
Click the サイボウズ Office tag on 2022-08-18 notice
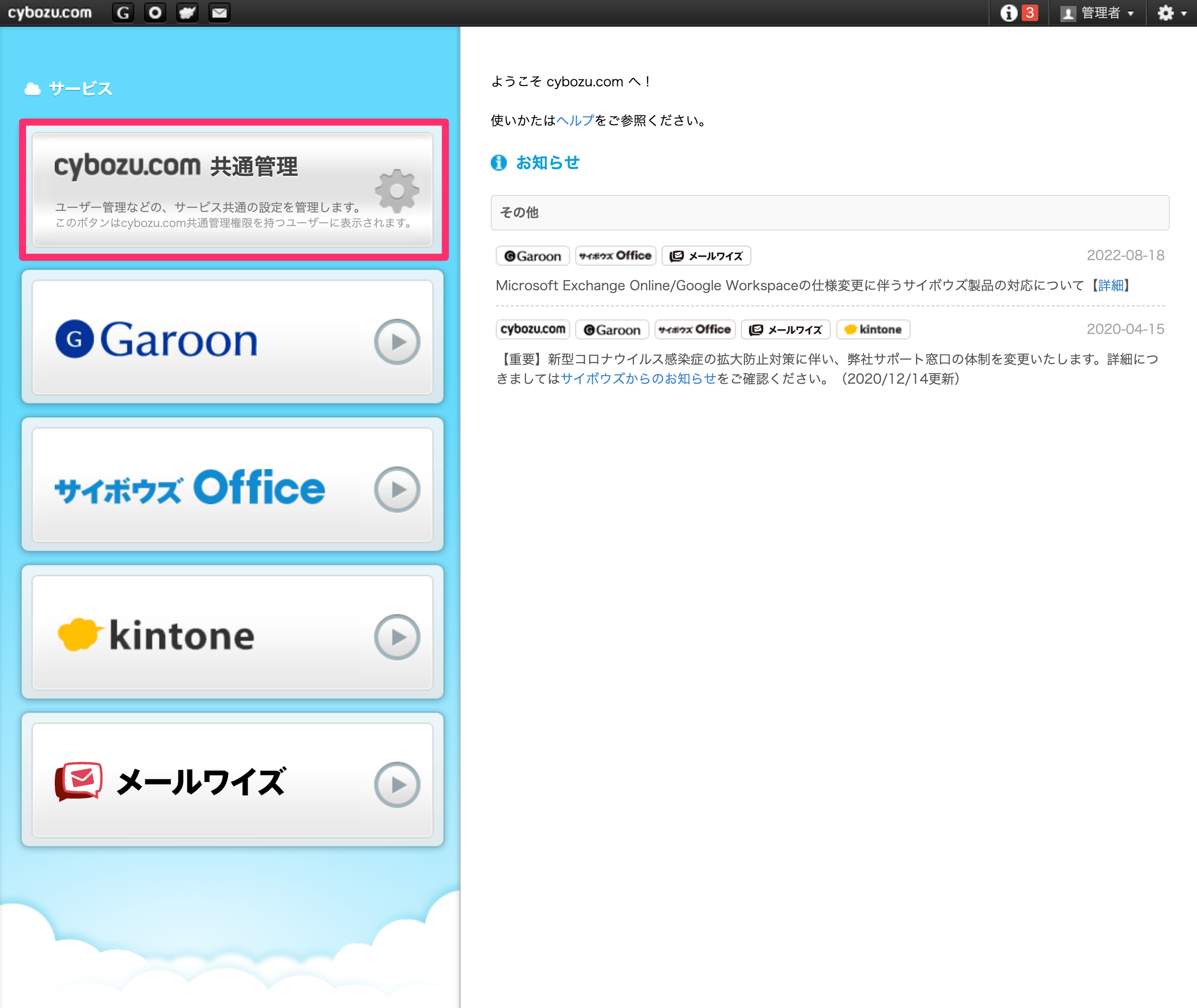pos(615,256)
